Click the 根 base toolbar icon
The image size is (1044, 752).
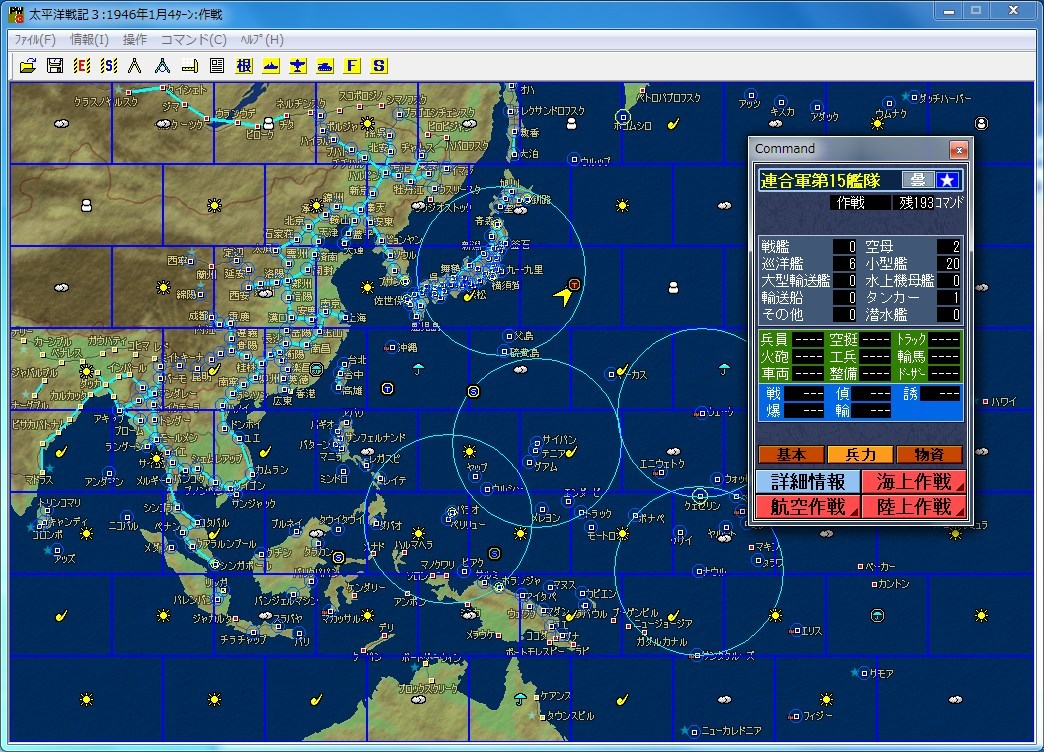244,65
